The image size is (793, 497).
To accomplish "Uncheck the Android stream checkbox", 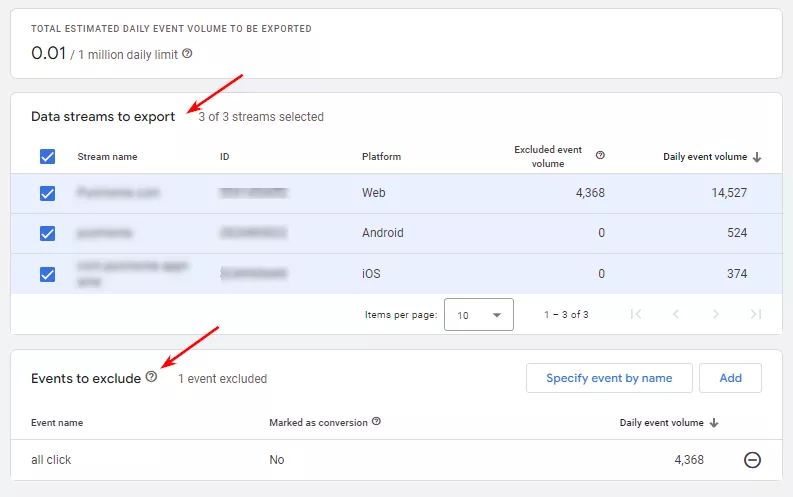I will (48, 234).
